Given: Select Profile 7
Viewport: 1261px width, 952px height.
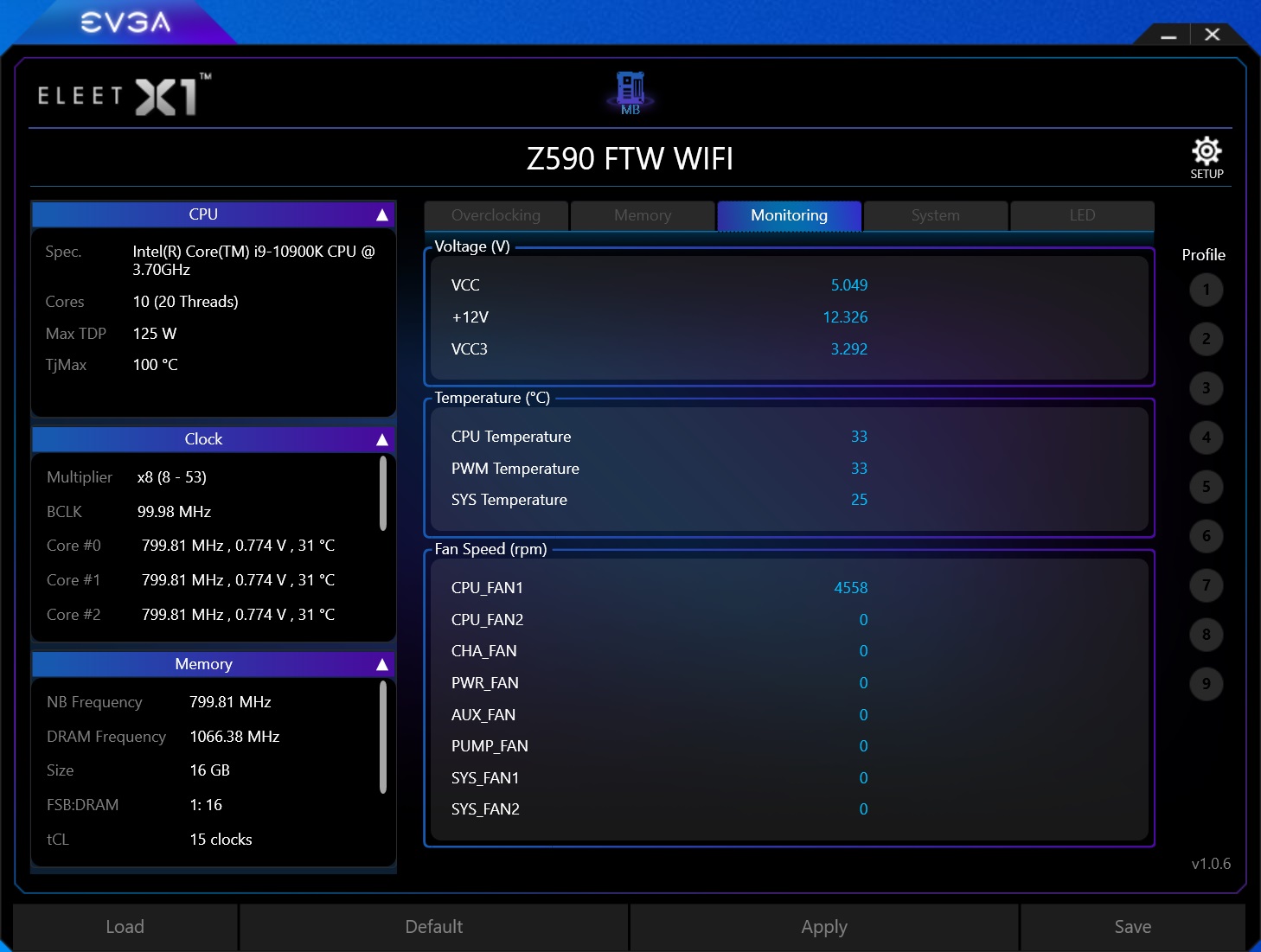Looking at the screenshot, I should click(1206, 585).
